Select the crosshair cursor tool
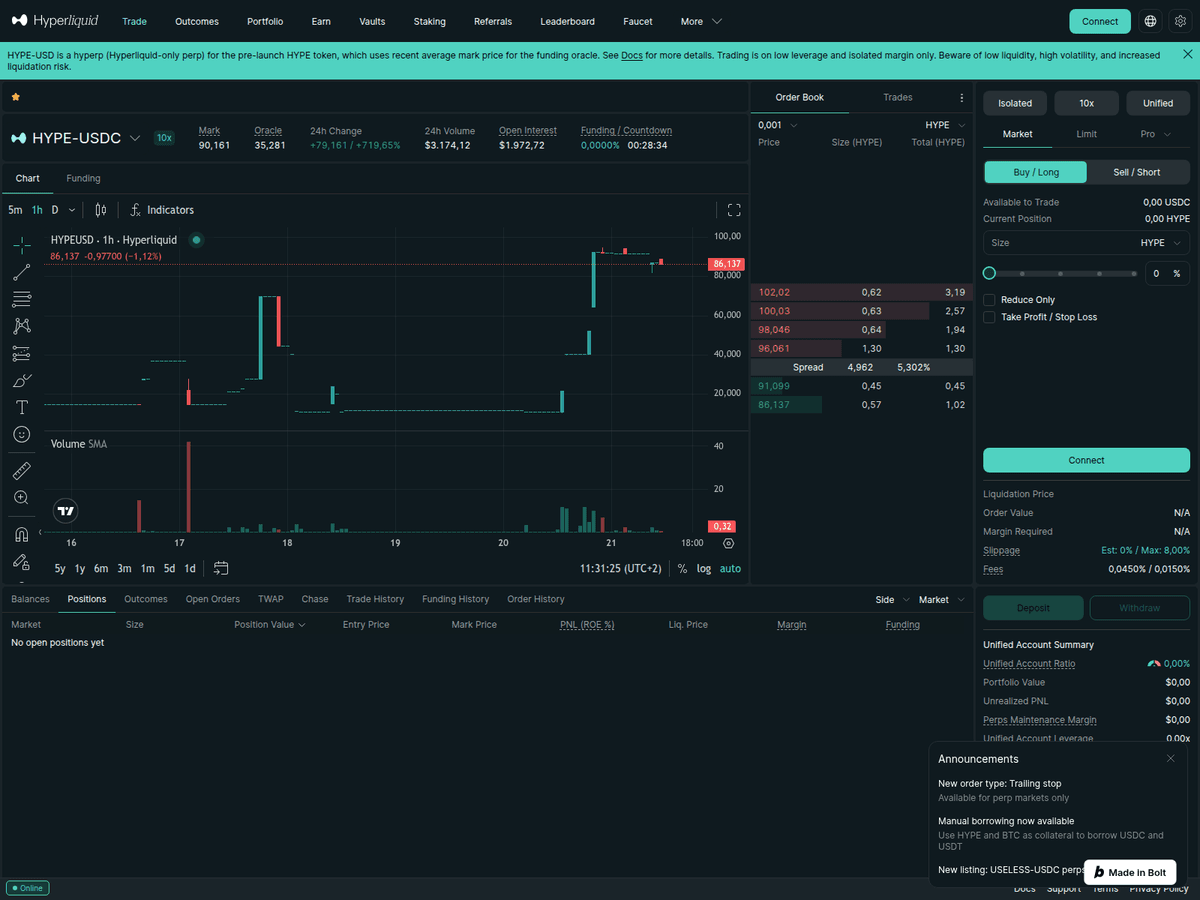Screen dimensions: 1200x900 coord(21,245)
